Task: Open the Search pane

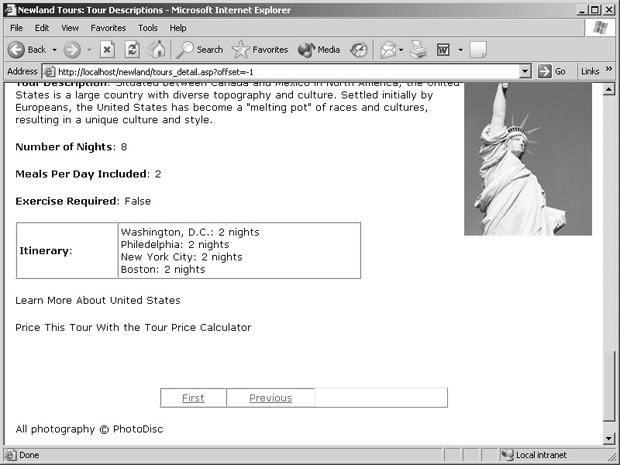Action: [x=200, y=50]
